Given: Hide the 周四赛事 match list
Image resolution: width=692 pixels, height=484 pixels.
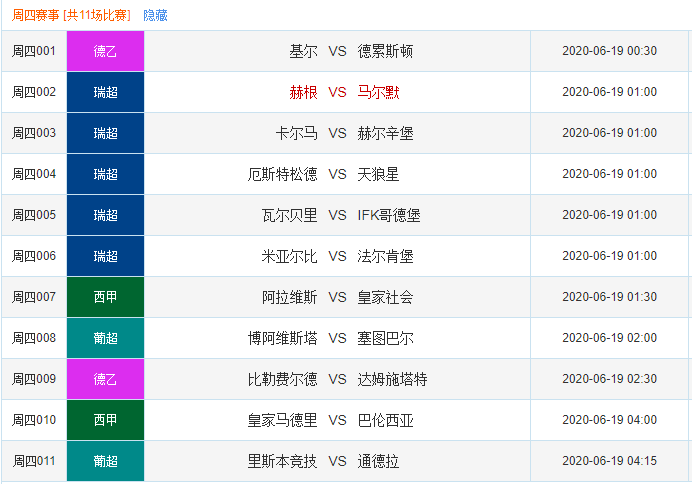Looking at the screenshot, I should pyautogui.click(x=155, y=15).
